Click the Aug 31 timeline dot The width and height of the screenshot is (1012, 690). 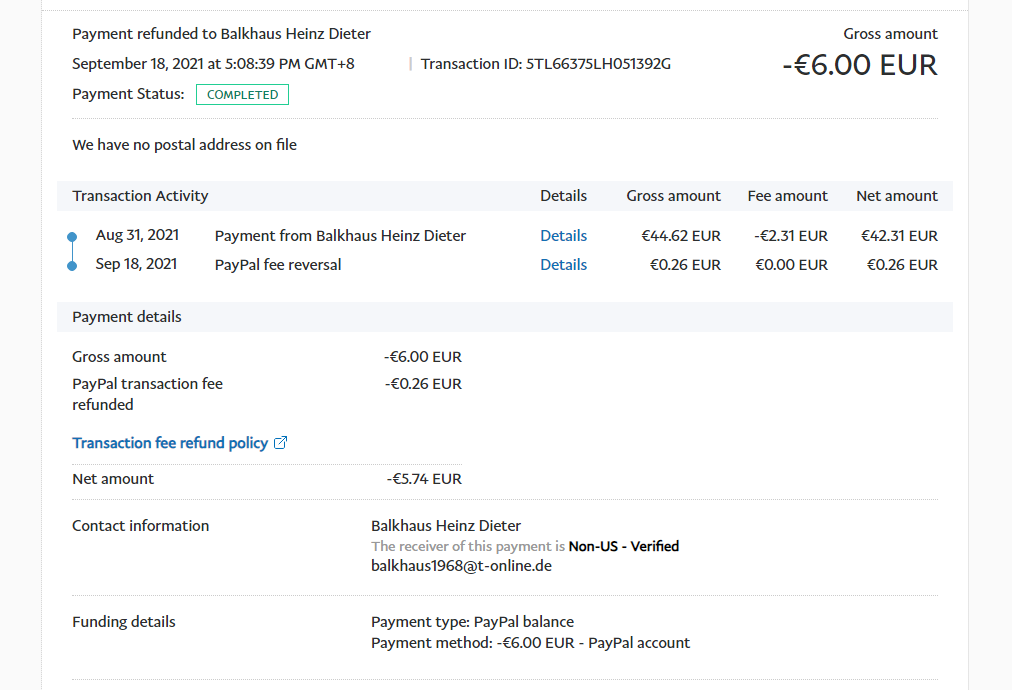[x=72, y=237]
